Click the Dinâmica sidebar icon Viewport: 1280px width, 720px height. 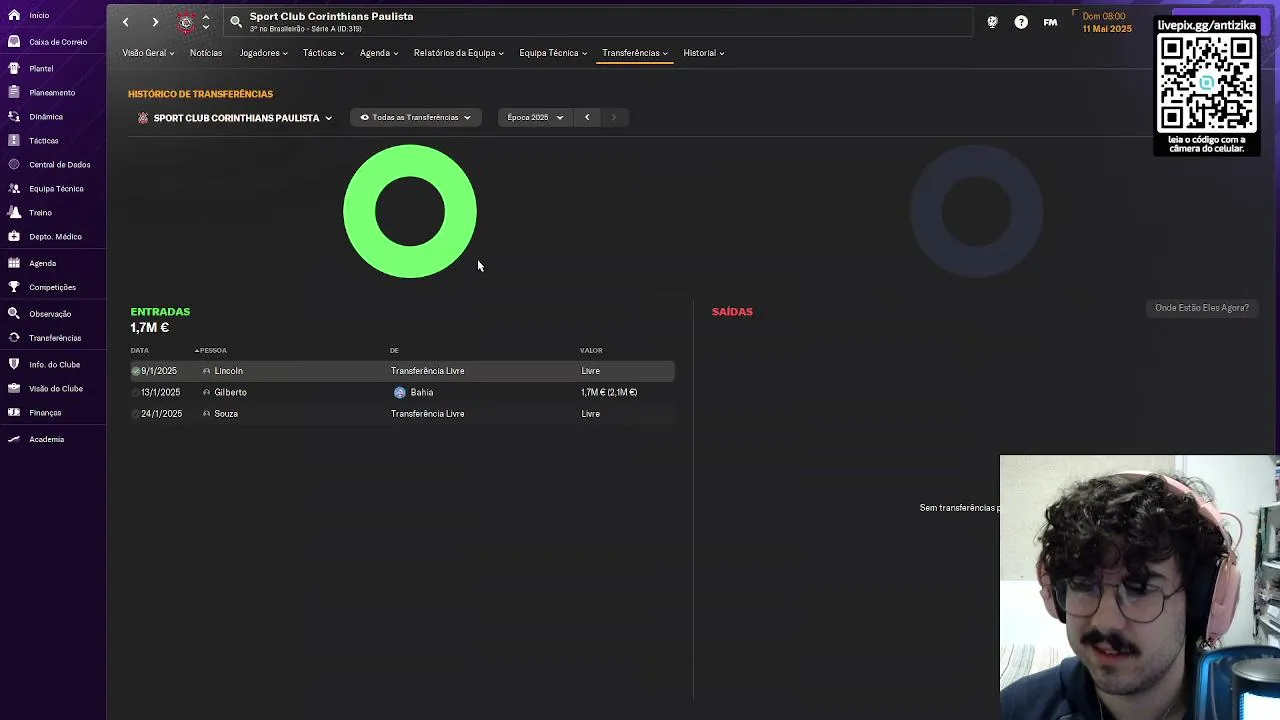point(14,117)
